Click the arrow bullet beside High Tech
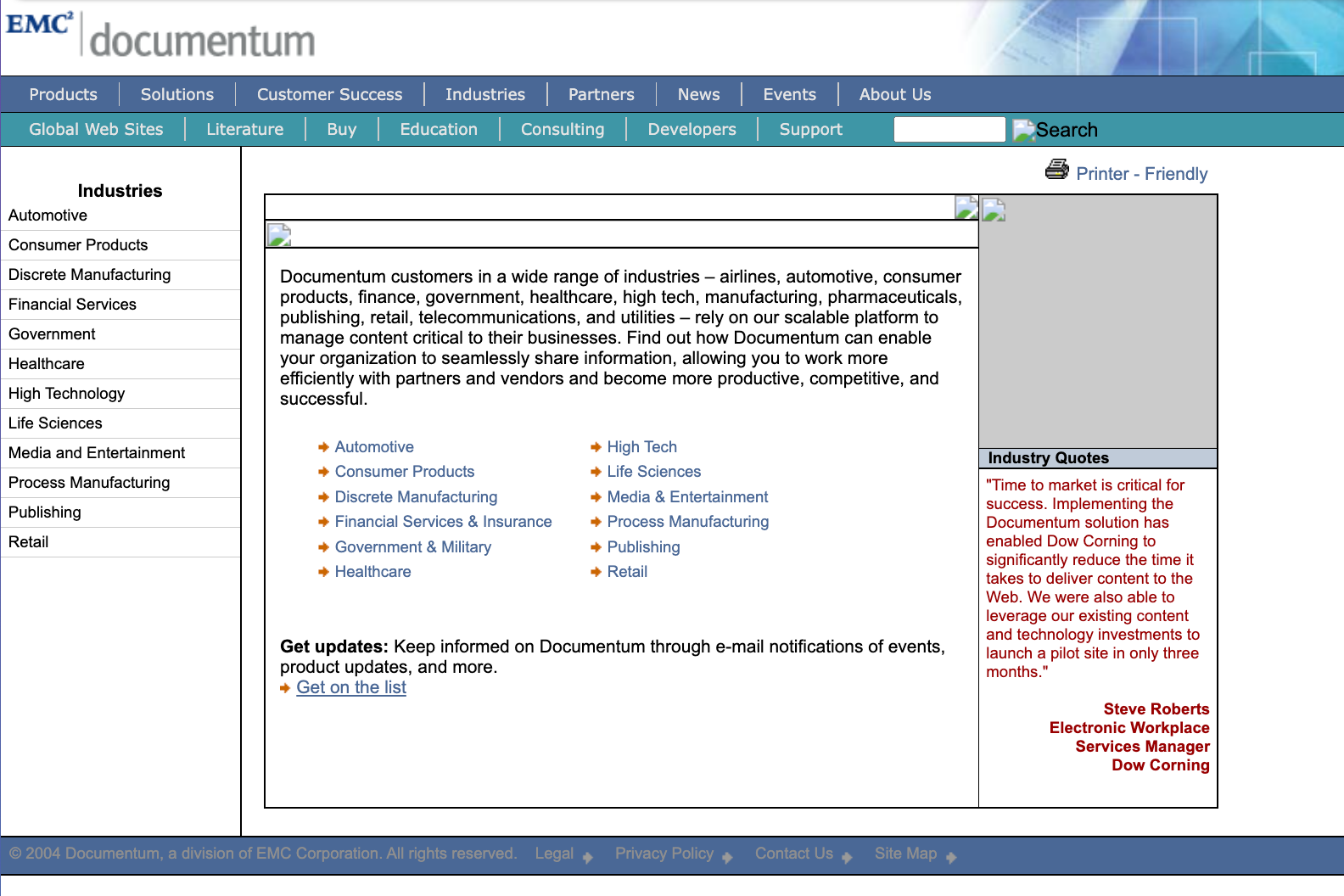The height and width of the screenshot is (896, 1344). tap(596, 447)
